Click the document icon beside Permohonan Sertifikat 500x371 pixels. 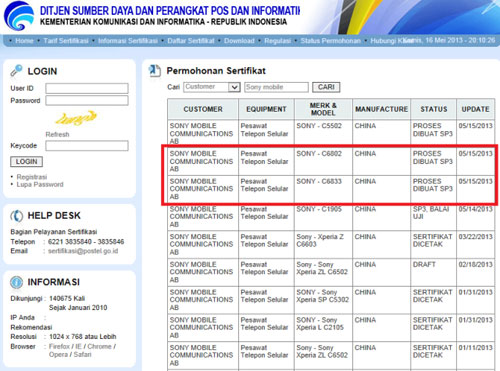tap(154, 71)
